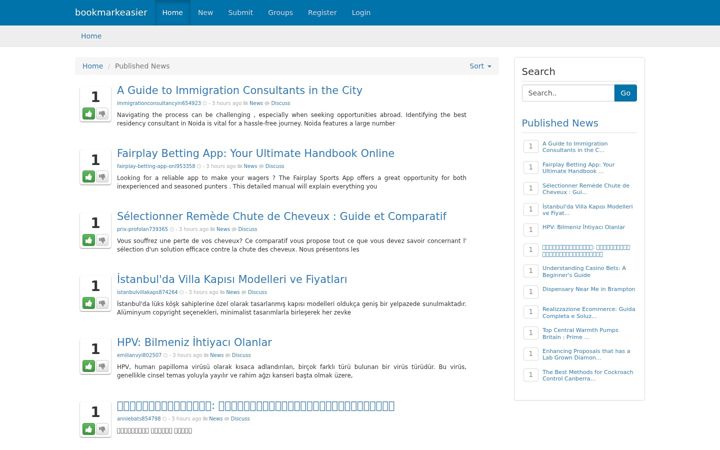The image size is (720, 450).
Task: Open sidebar link 'Top Central Warmth Pumps Britain'
Action: coord(580,333)
